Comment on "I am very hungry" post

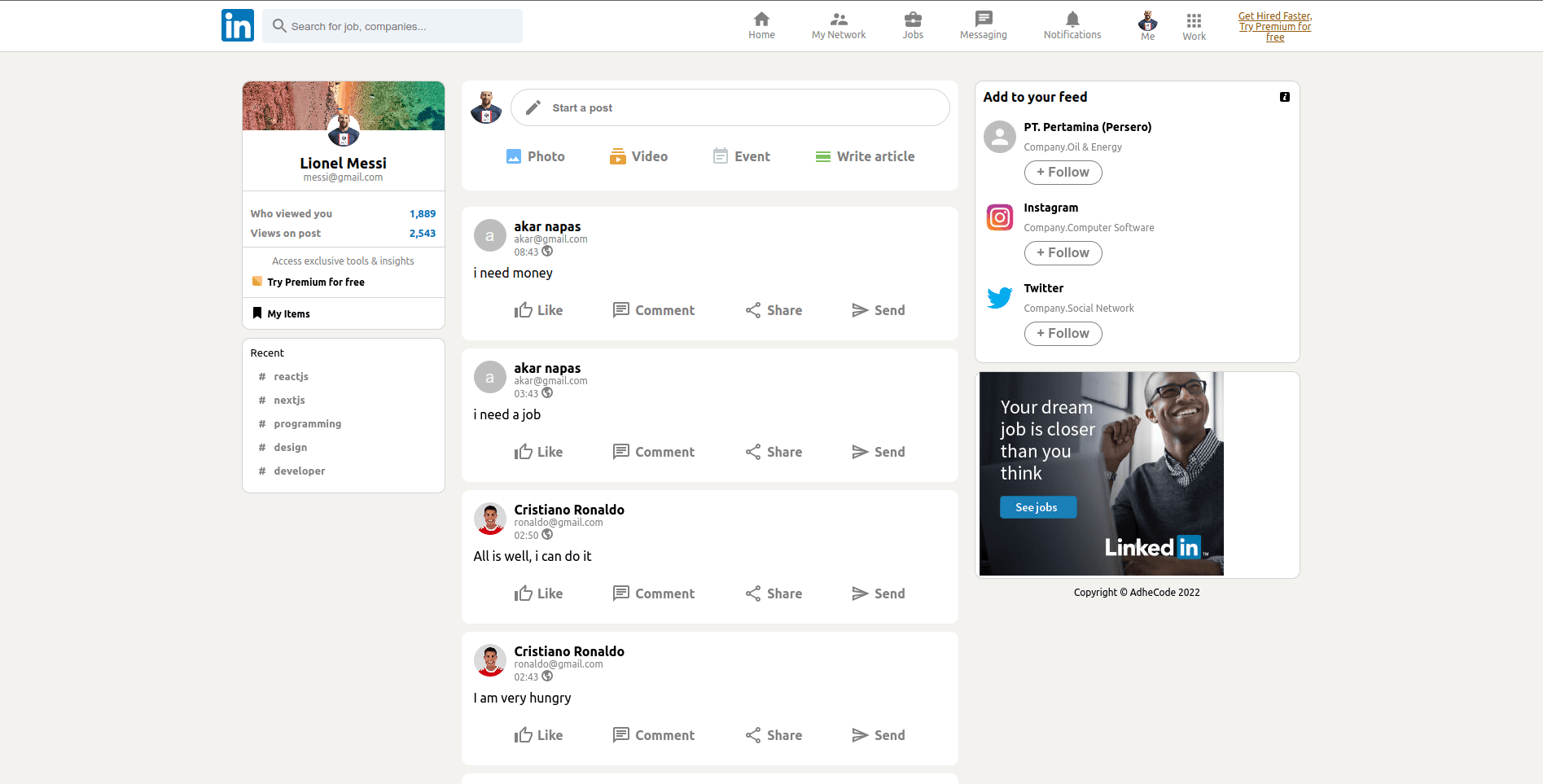pyautogui.click(x=653, y=735)
